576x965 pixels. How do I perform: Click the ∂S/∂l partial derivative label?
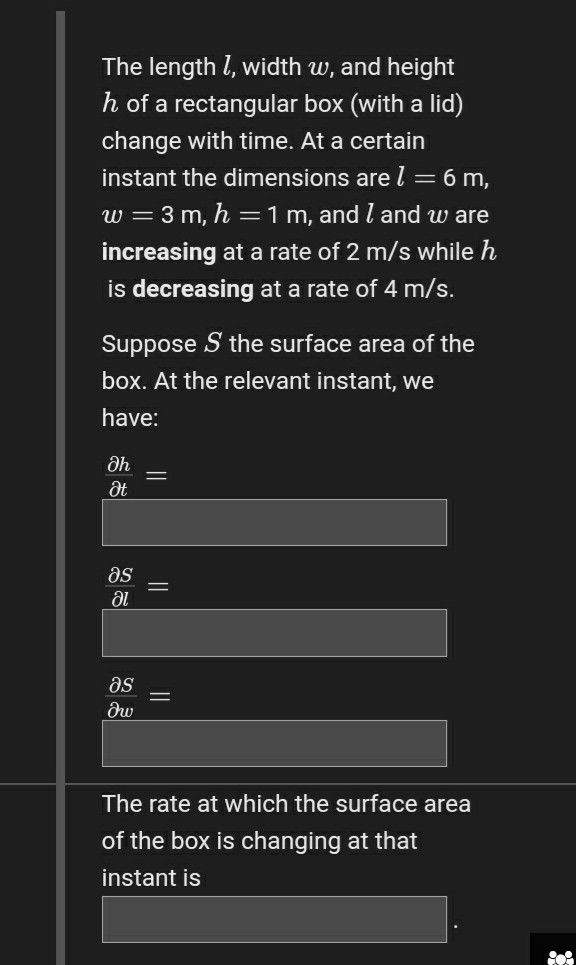(121, 587)
